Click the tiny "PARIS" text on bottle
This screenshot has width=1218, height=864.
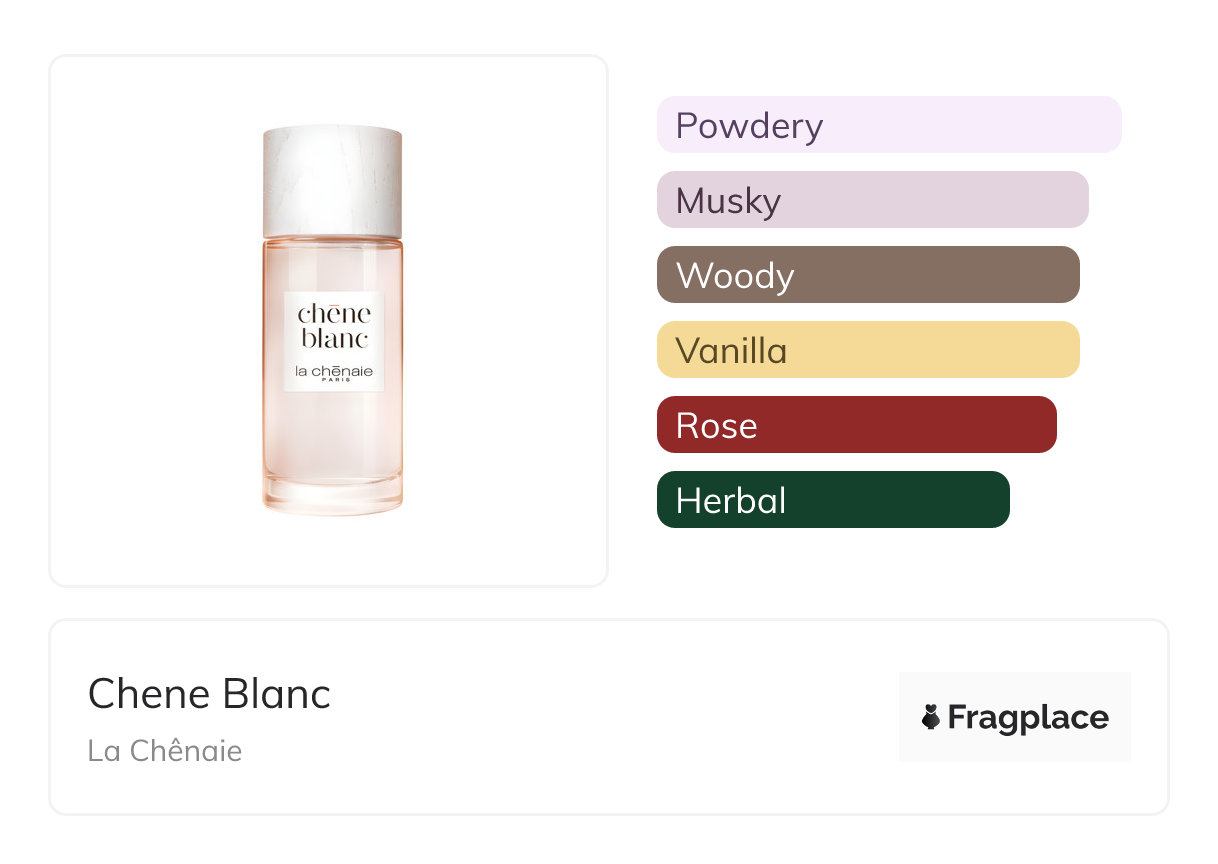click(x=334, y=381)
